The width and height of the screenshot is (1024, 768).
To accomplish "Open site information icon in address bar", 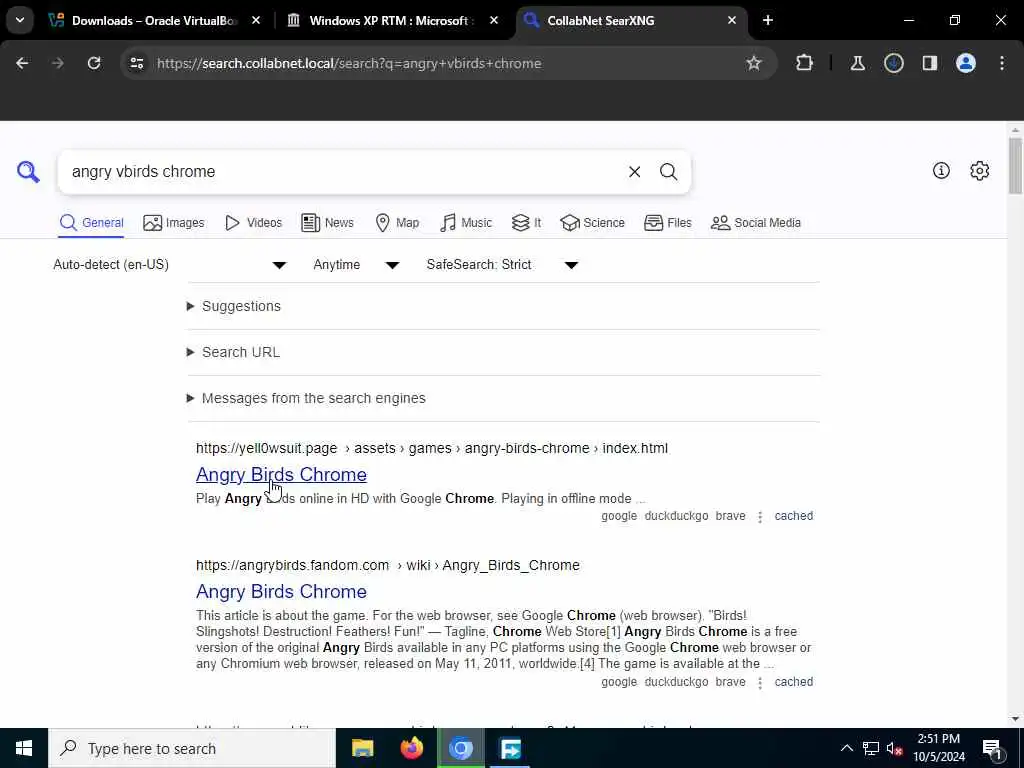I will coord(136,63).
